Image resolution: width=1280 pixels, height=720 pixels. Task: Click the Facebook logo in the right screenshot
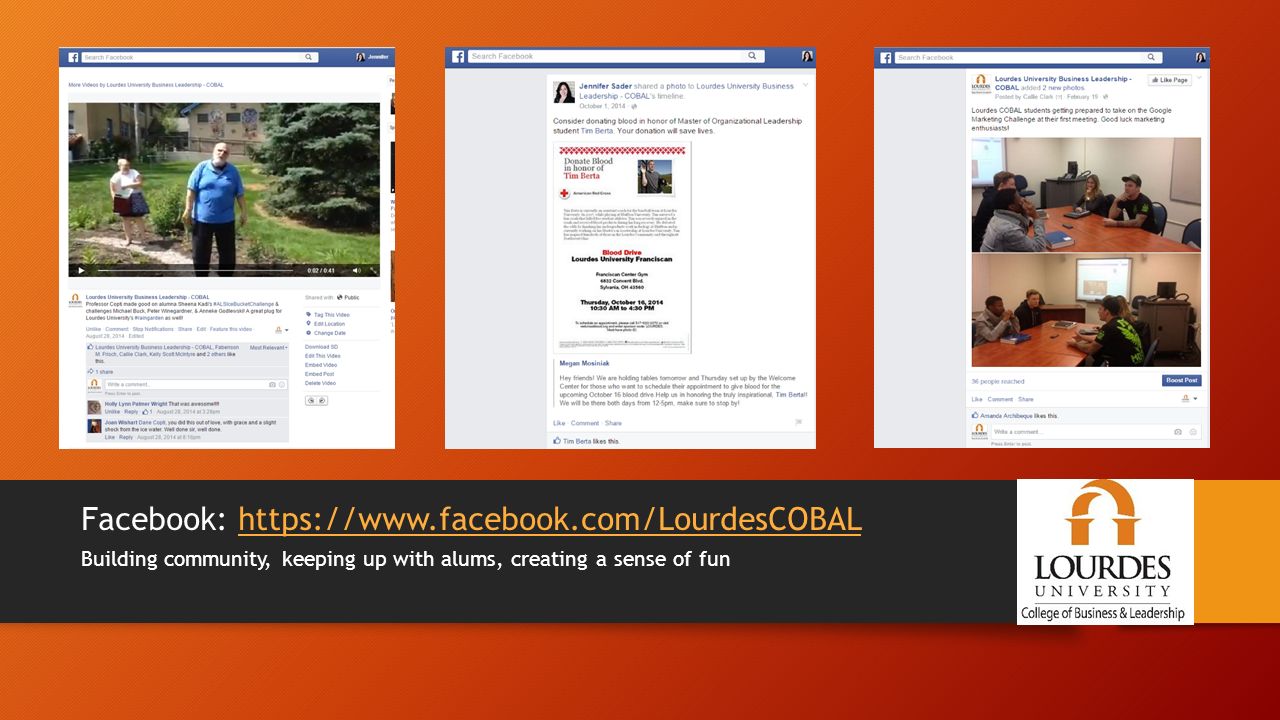tap(886, 57)
